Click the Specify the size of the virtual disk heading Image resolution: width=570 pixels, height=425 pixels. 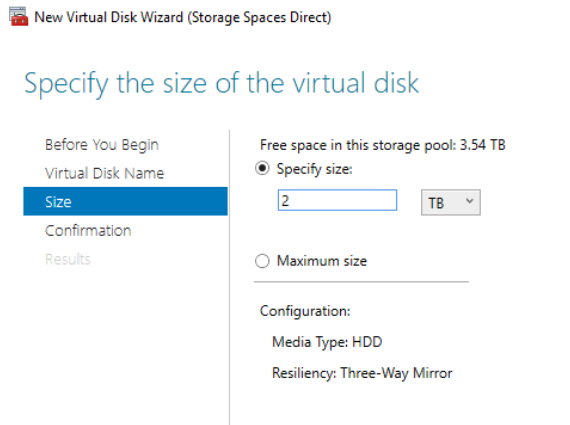point(221,84)
